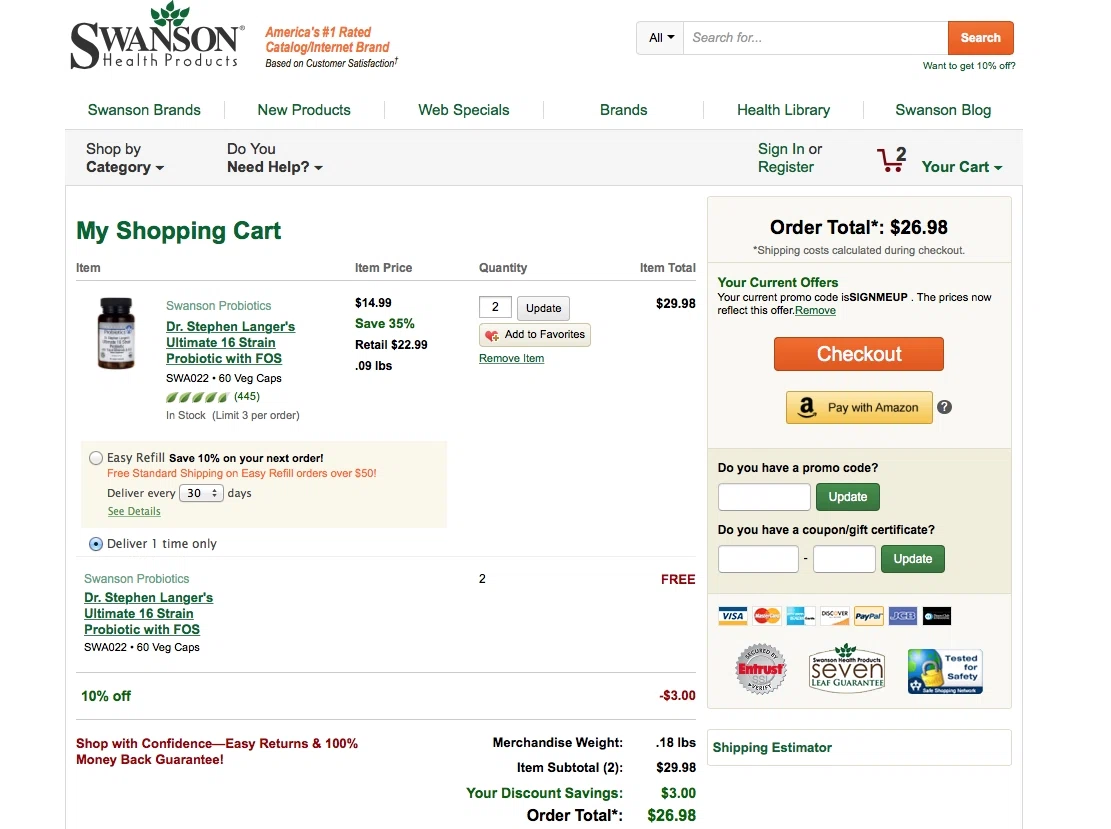
Task: Pay with Amazon
Action: pos(859,407)
